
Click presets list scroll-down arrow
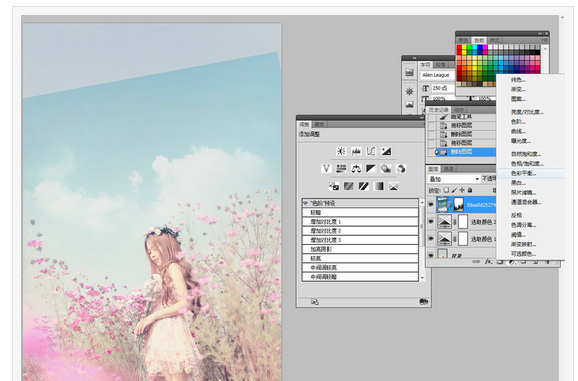coord(422,278)
